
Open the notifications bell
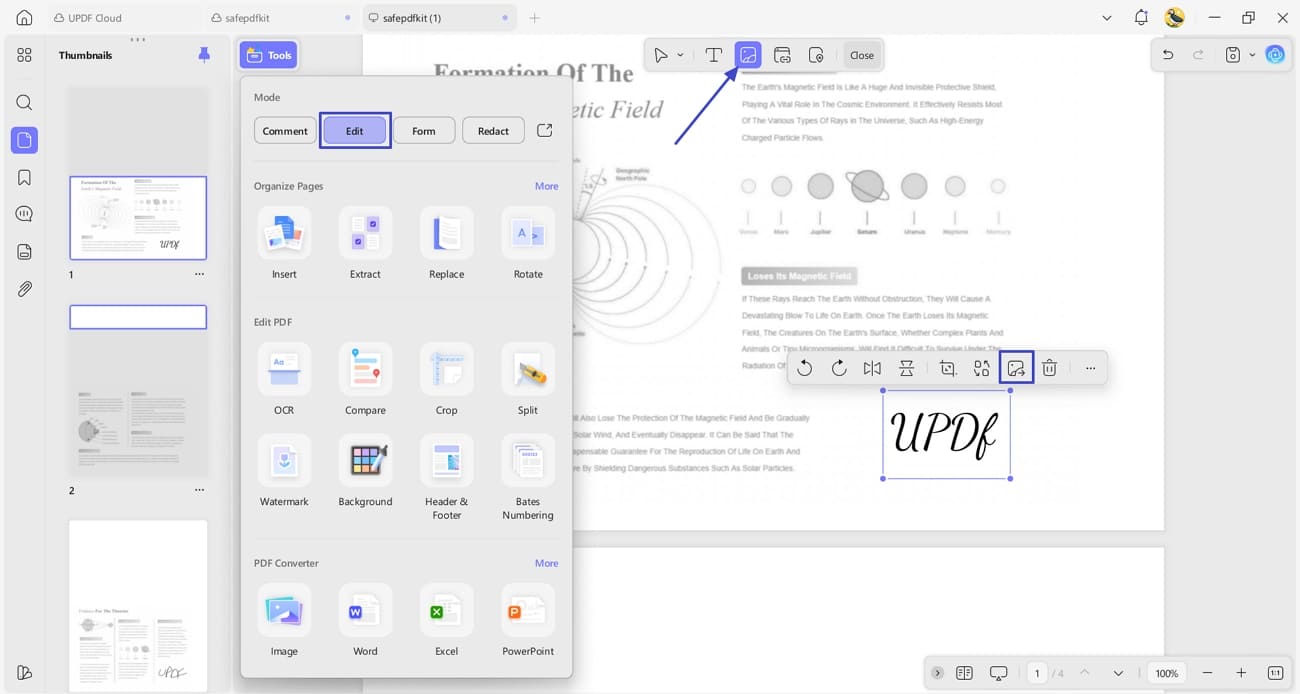tap(1141, 18)
